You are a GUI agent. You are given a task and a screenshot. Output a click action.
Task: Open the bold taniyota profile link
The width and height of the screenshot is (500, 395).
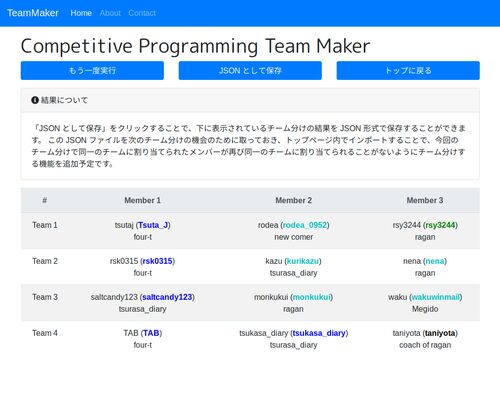[440, 333]
